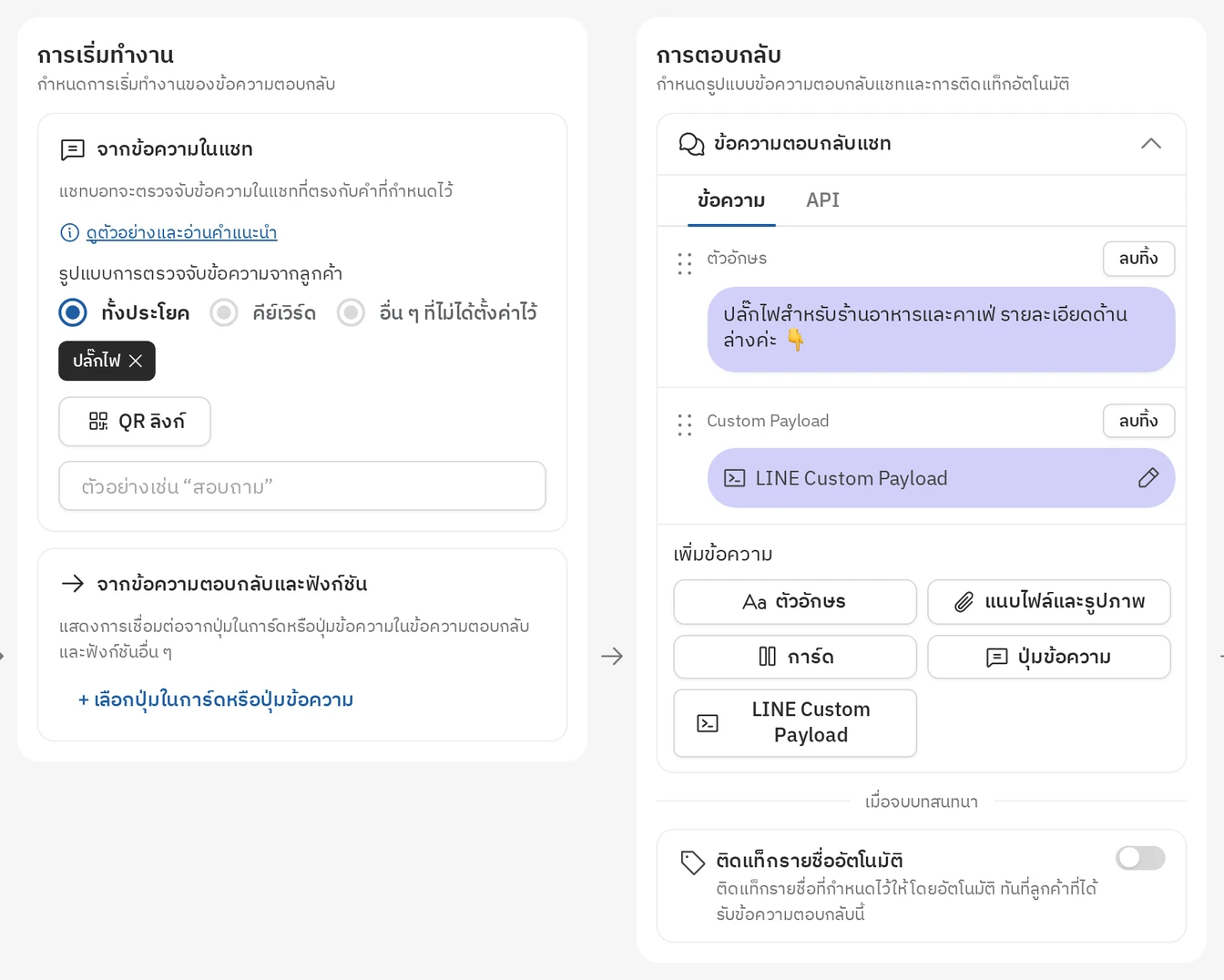
Task: Grab the drag handle of Custom Payload message
Action: pos(685,425)
